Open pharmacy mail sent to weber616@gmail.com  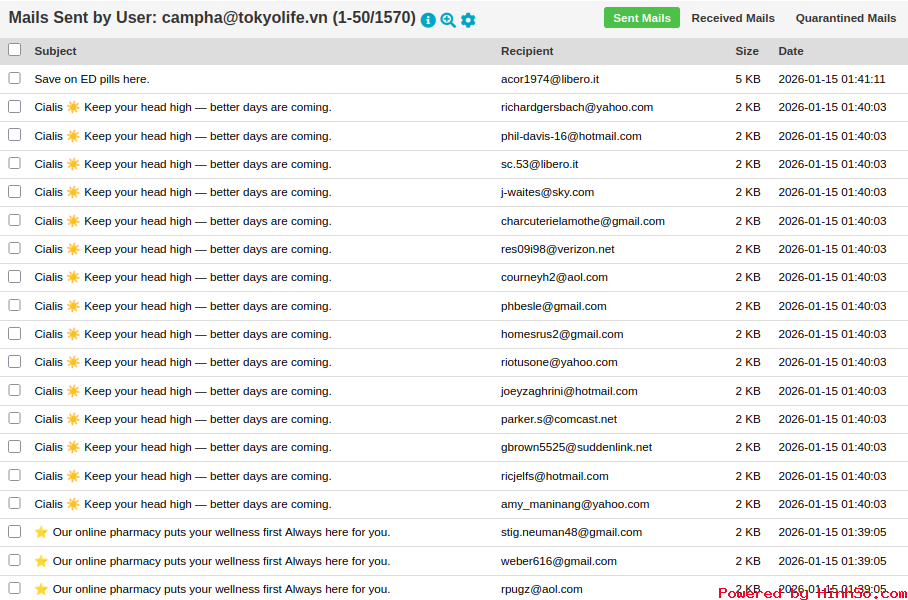click(220, 561)
